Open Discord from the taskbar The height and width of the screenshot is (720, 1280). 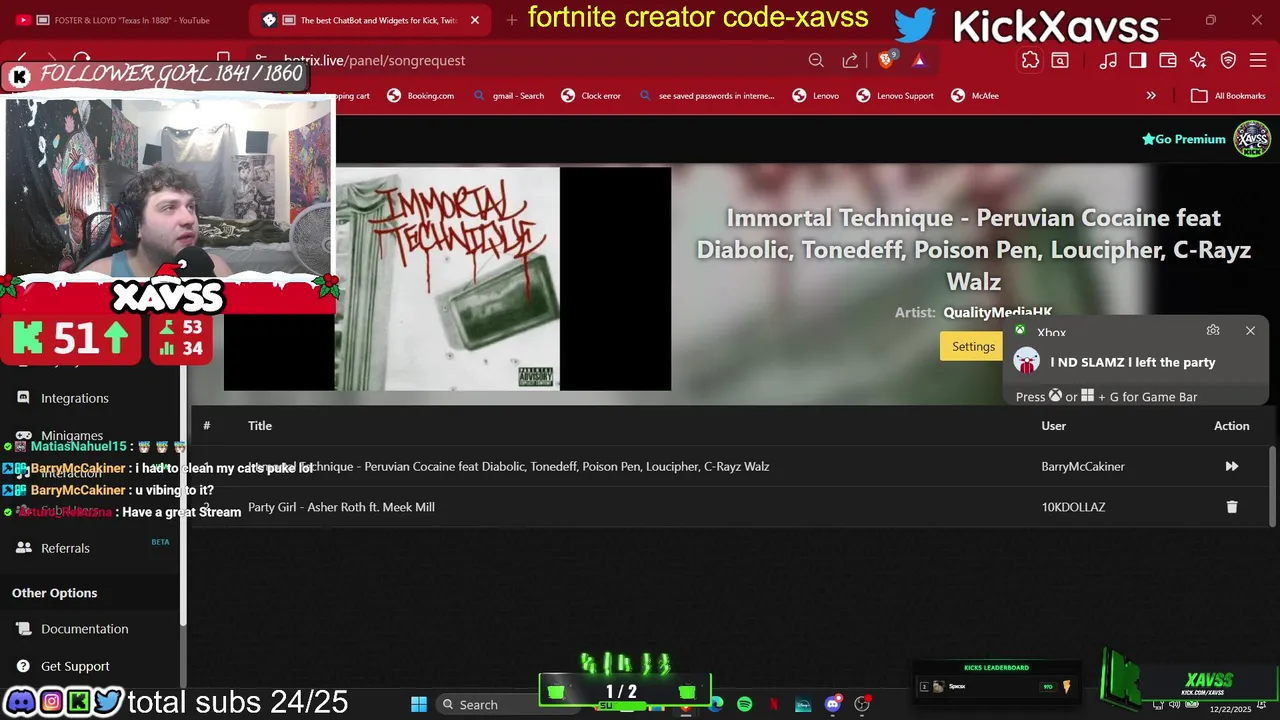[833, 704]
